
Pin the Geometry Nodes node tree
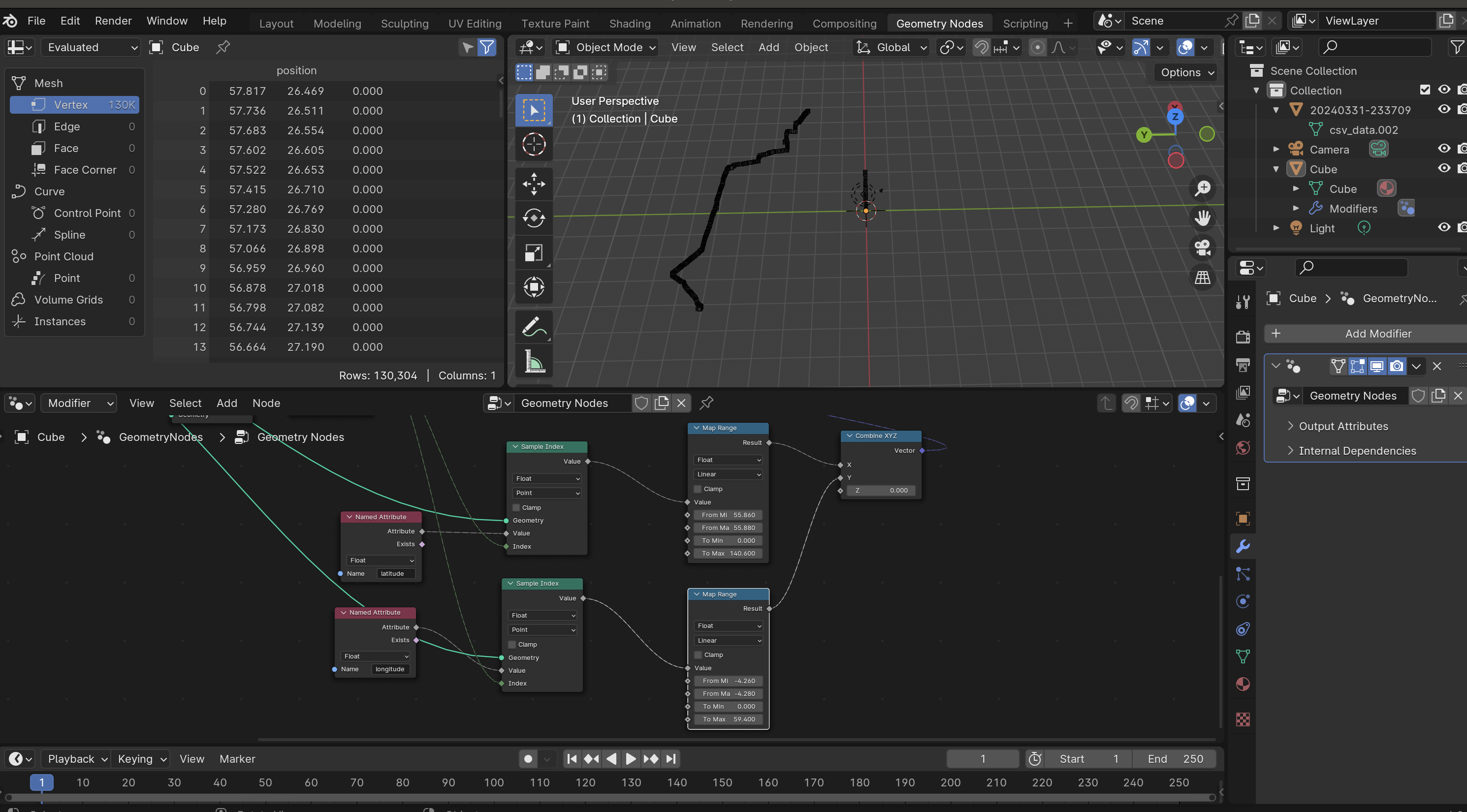tap(707, 403)
